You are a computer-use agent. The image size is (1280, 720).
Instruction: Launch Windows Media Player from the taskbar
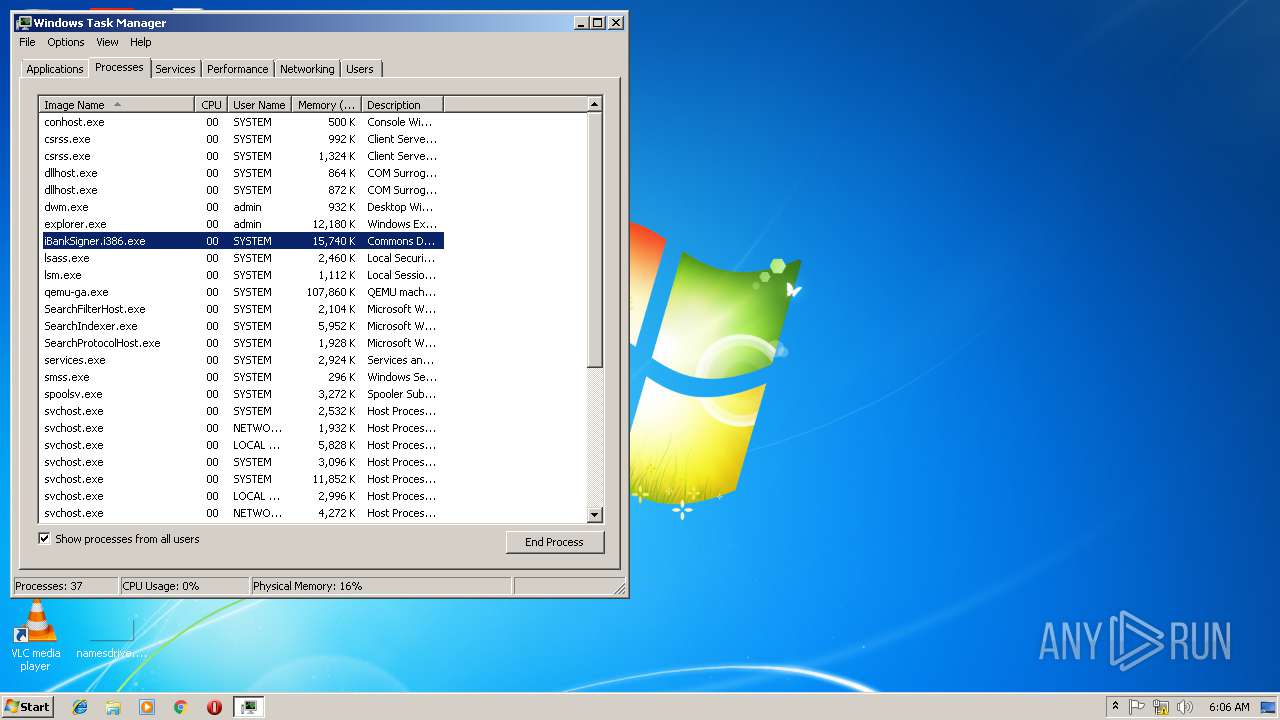pyautogui.click(x=147, y=707)
